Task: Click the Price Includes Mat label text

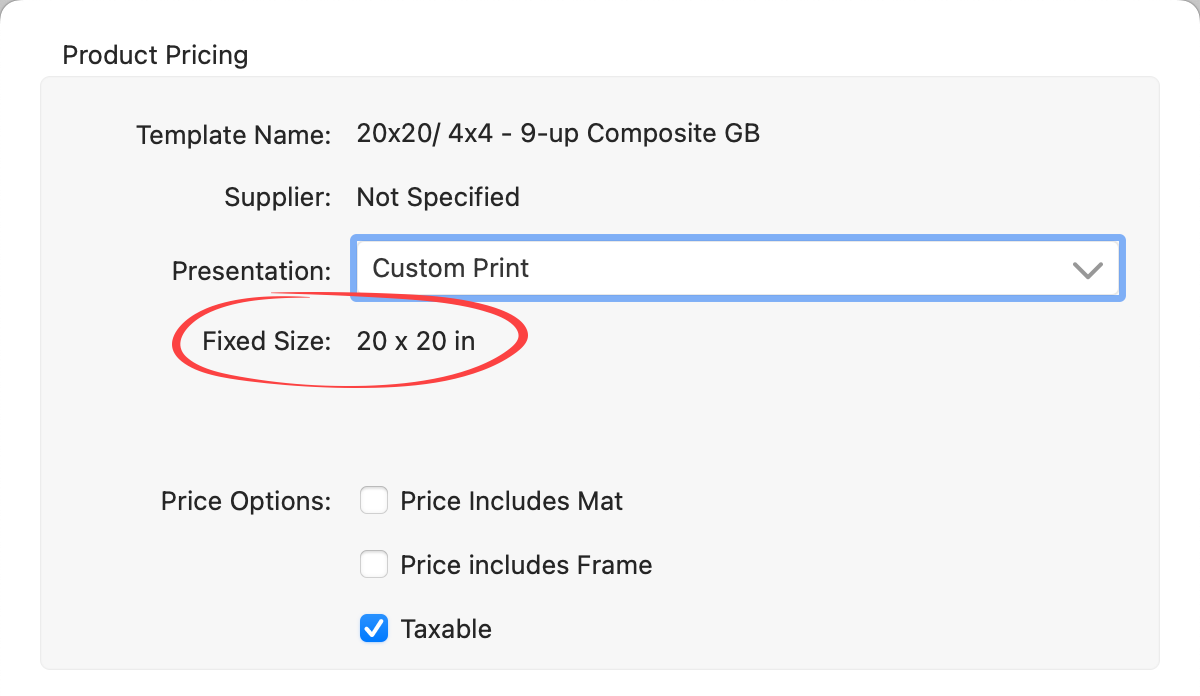Action: coord(511,501)
